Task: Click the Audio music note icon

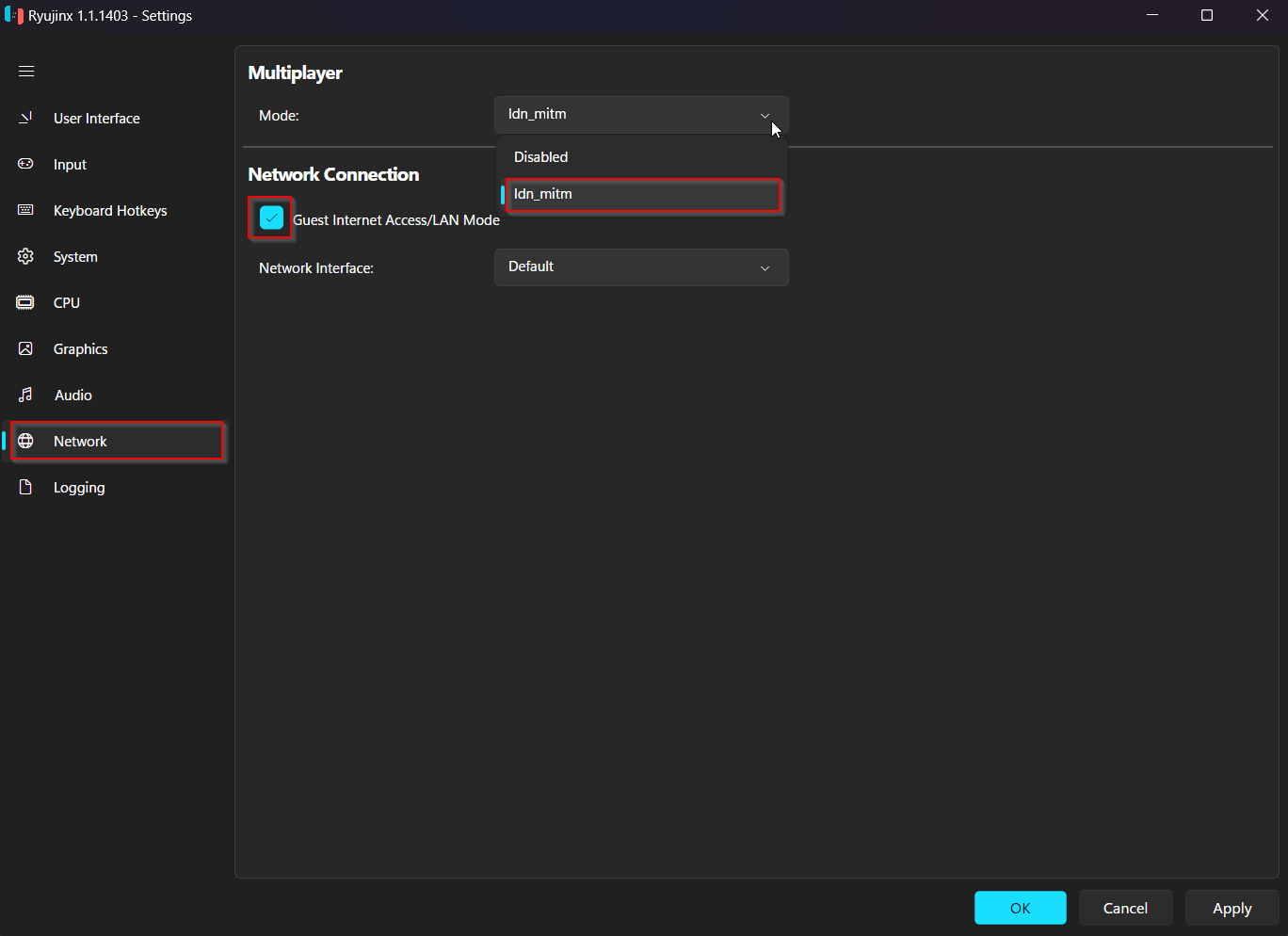Action: click(25, 395)
